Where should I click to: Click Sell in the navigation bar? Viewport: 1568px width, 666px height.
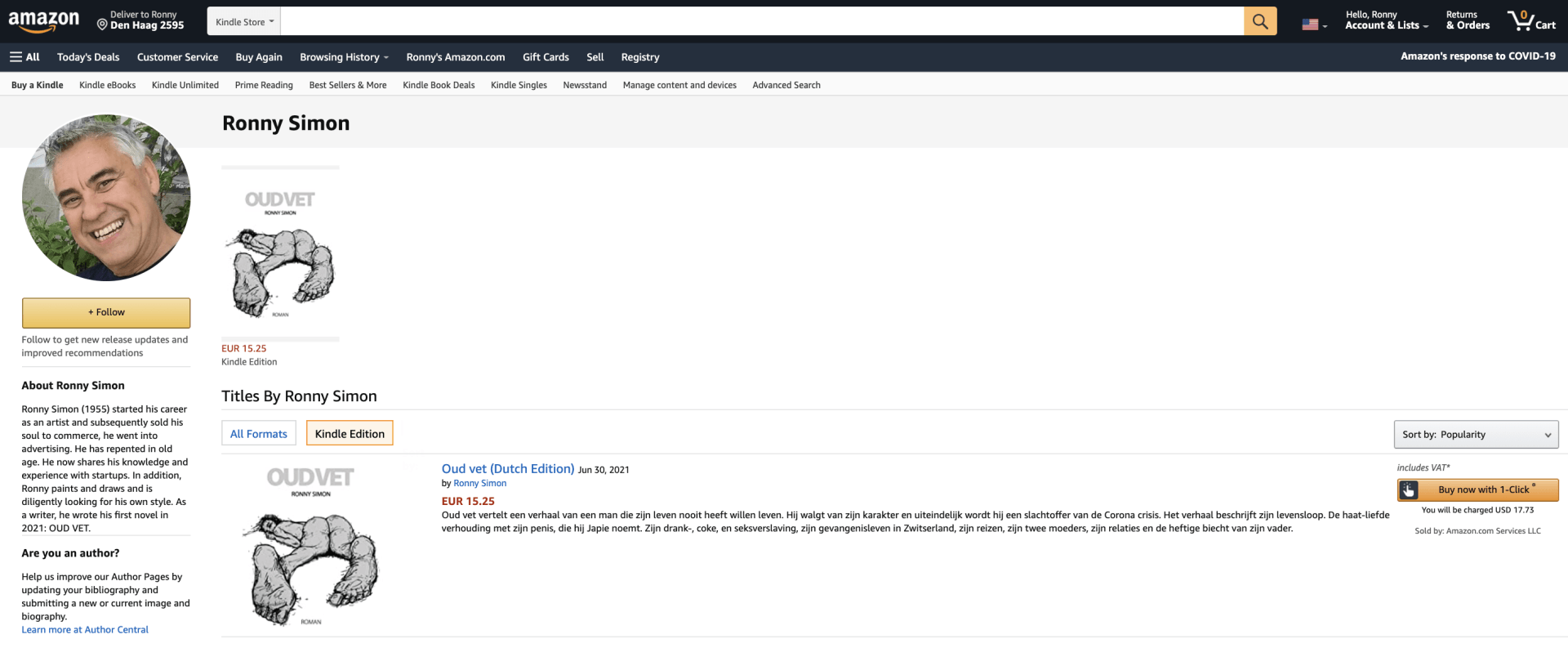coord(595,57)
